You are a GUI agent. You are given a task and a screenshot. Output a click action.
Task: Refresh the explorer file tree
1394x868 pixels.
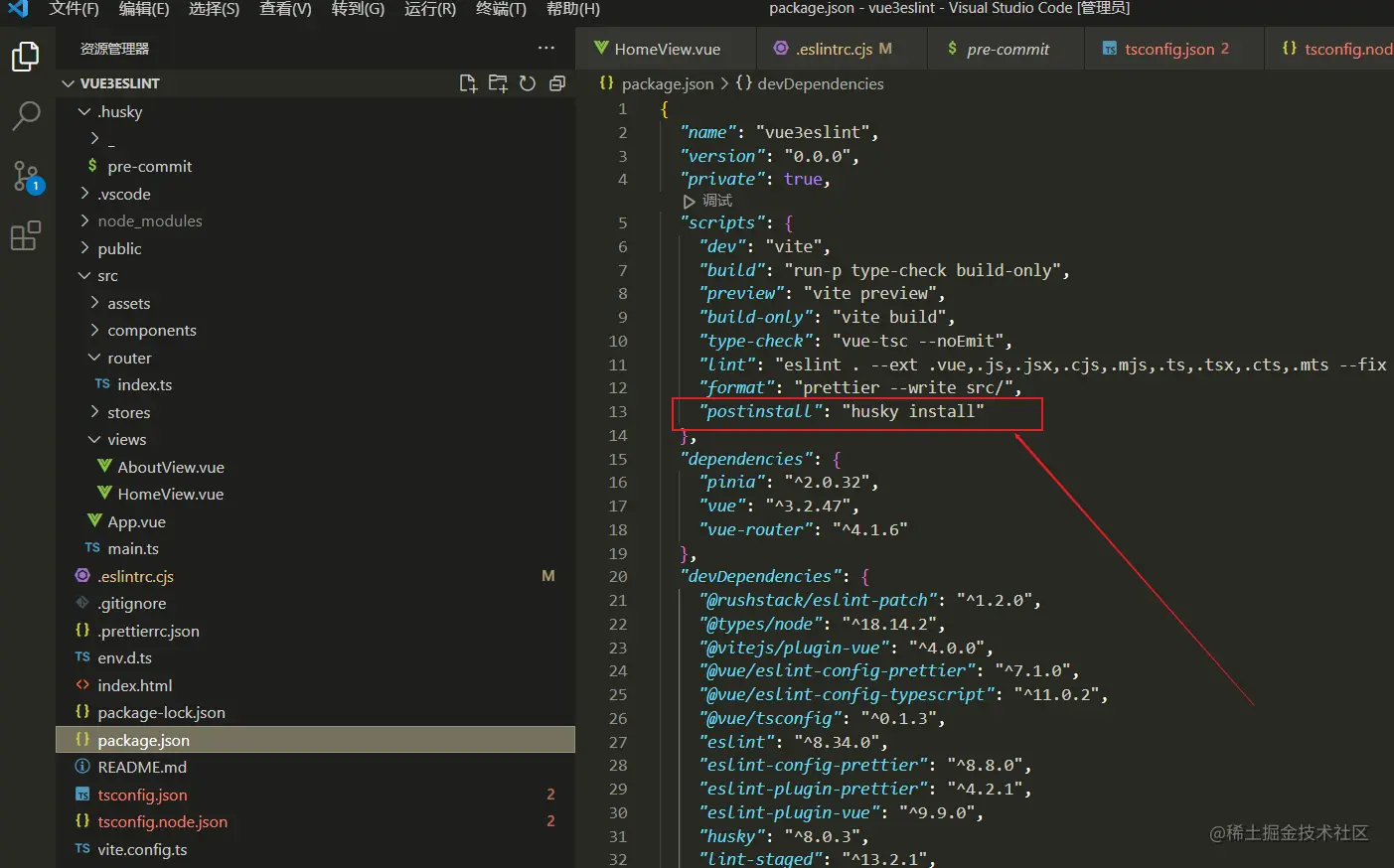tap(528, 83)
